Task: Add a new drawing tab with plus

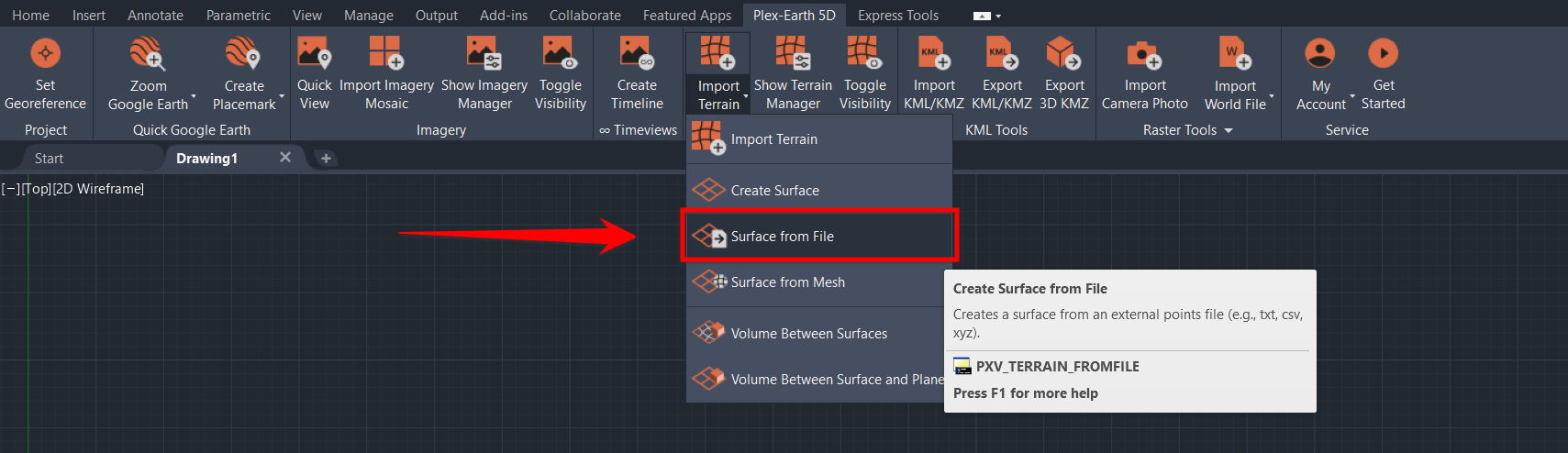Action: [326, 159]
